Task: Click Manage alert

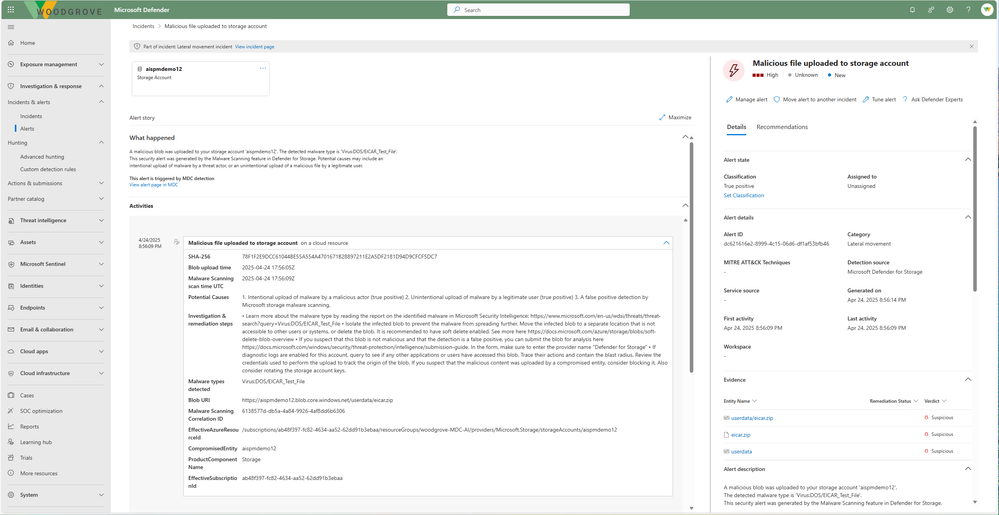Action: point(747,99)
